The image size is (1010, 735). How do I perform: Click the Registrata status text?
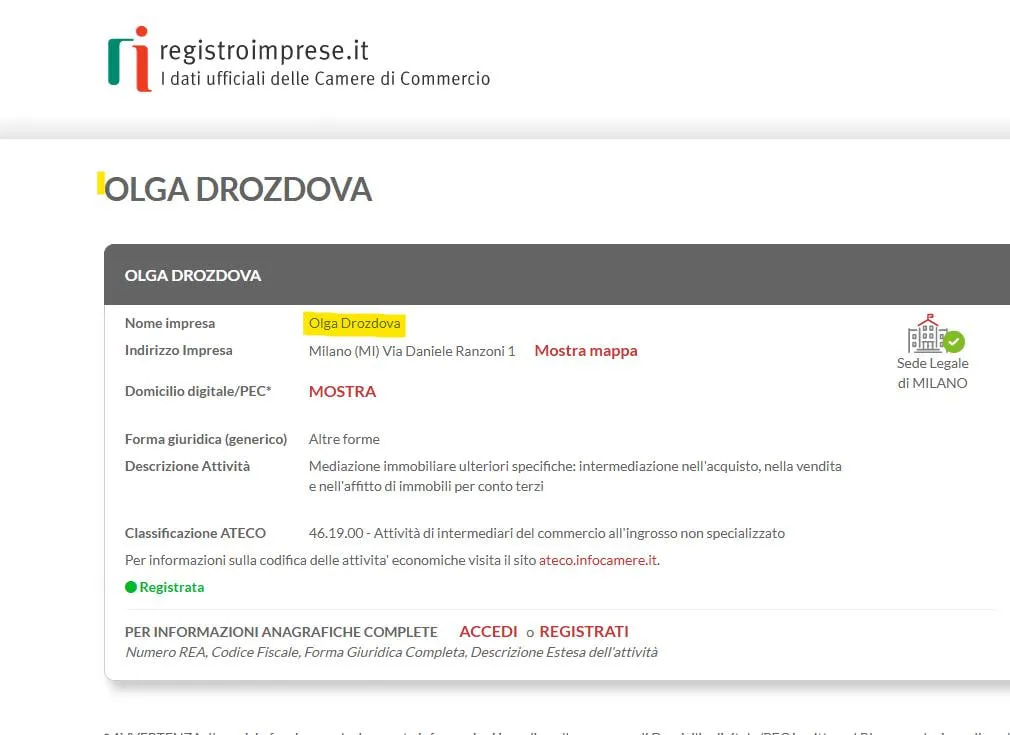tap(171, 587)
